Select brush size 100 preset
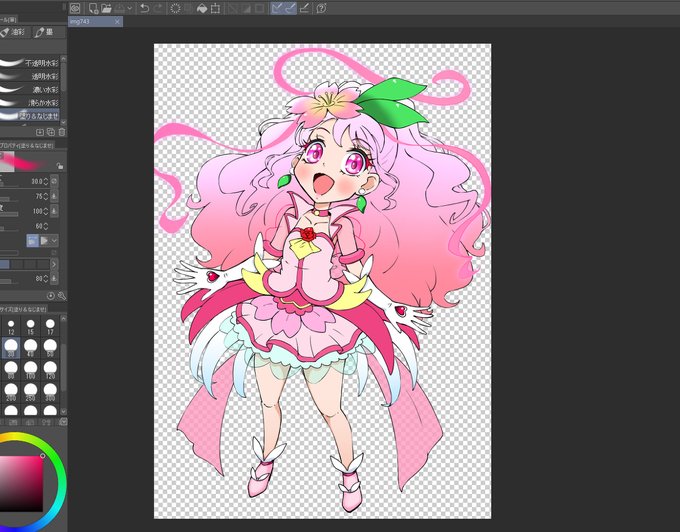This screenshot has height=532, width=680. tap(30, 370)
